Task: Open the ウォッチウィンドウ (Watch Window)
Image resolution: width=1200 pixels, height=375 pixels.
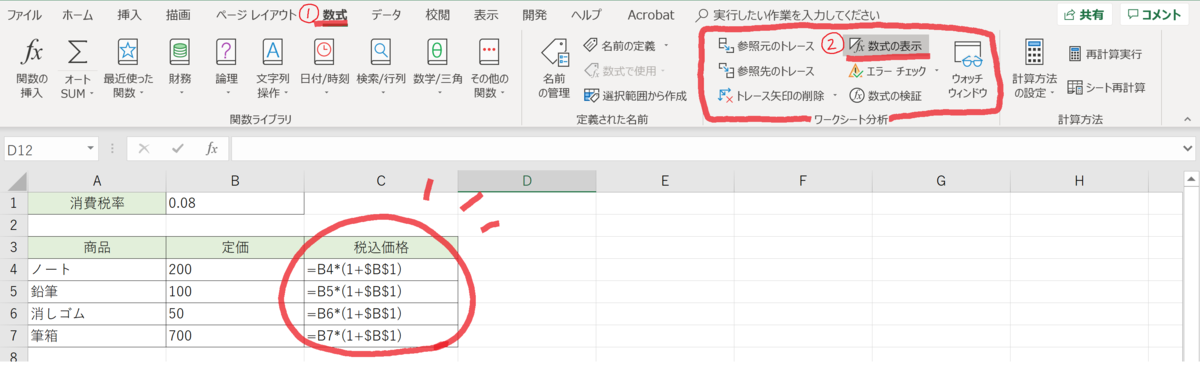Action: [x=968, y=70]
